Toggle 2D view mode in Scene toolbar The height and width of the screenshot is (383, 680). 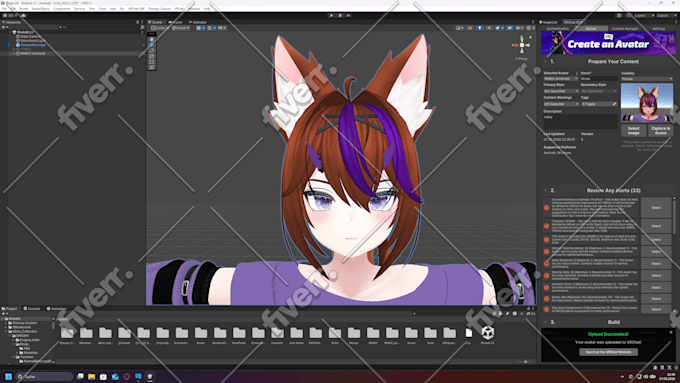[470, 28]
